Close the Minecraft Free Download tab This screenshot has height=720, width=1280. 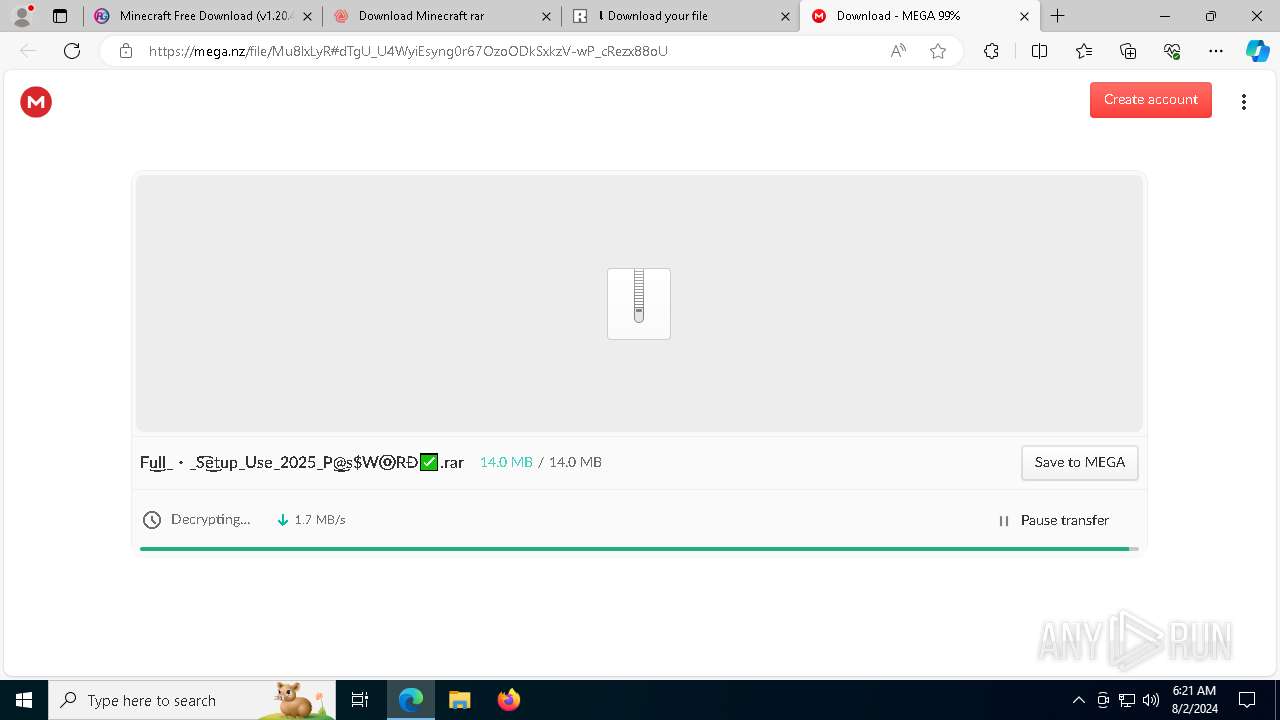point(307,16)
